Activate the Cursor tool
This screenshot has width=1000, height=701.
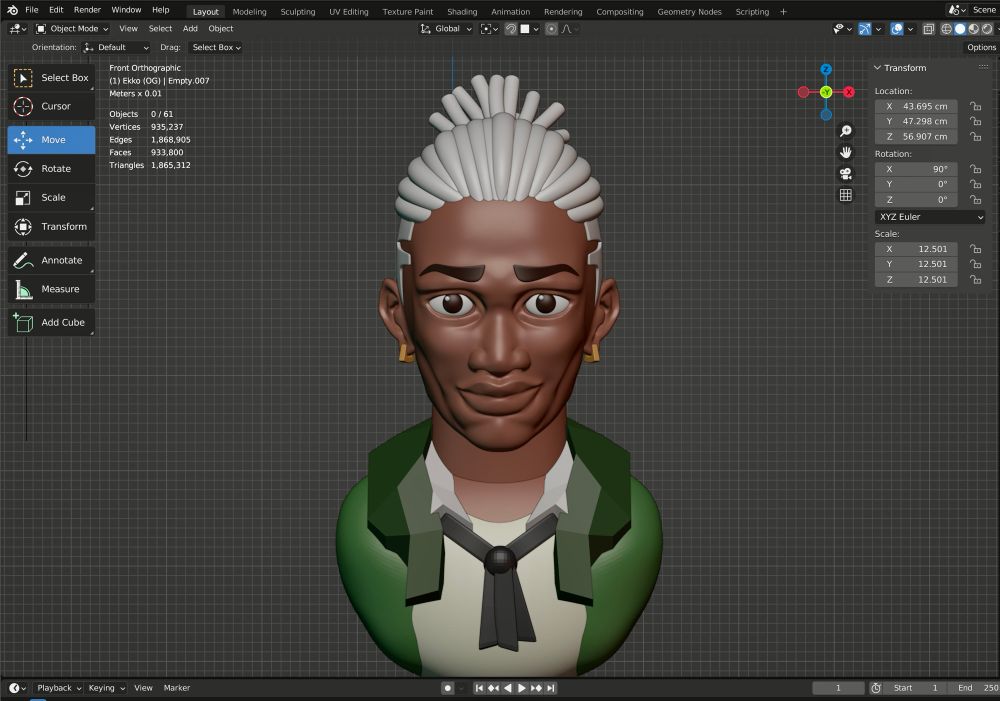tap(51, 107)
